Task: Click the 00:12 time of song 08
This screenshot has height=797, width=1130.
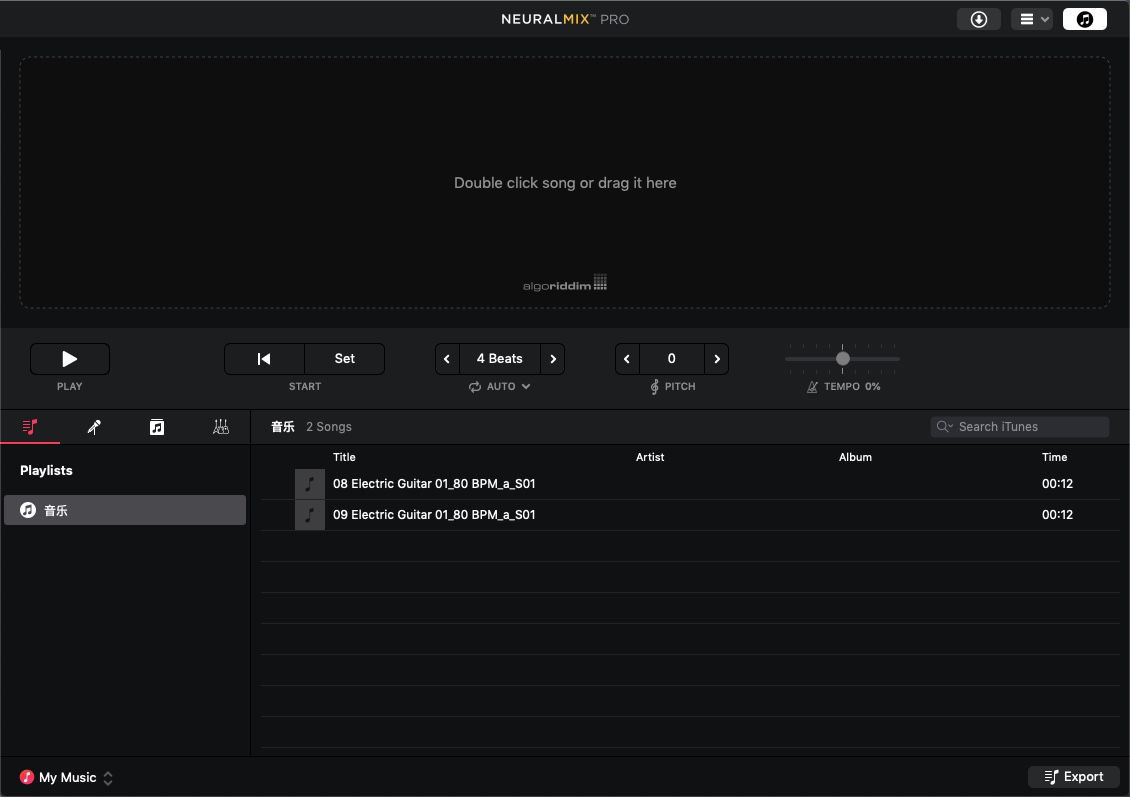Action: click(x=1057, y=484)
